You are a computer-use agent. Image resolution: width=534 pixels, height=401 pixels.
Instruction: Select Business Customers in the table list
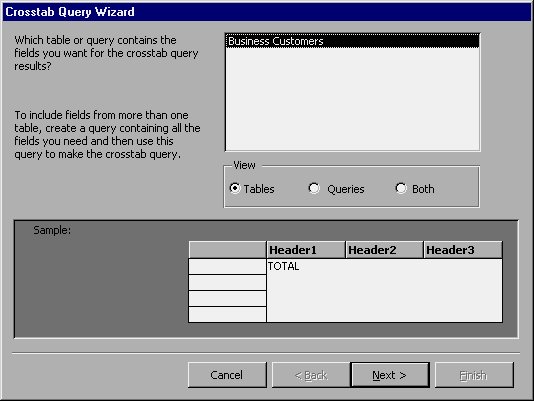coord(352,41)
